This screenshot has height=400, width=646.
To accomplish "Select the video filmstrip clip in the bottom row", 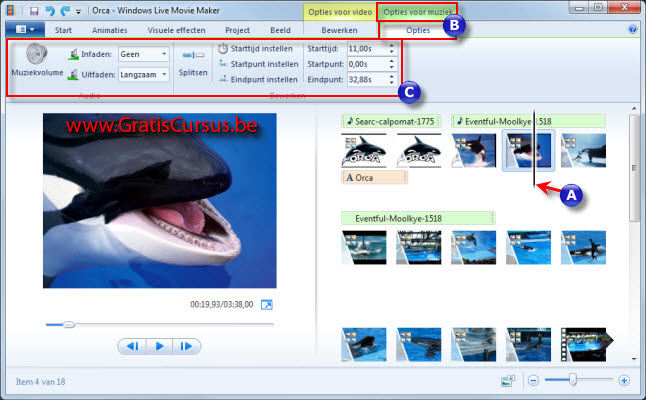I will coord(587,344).
